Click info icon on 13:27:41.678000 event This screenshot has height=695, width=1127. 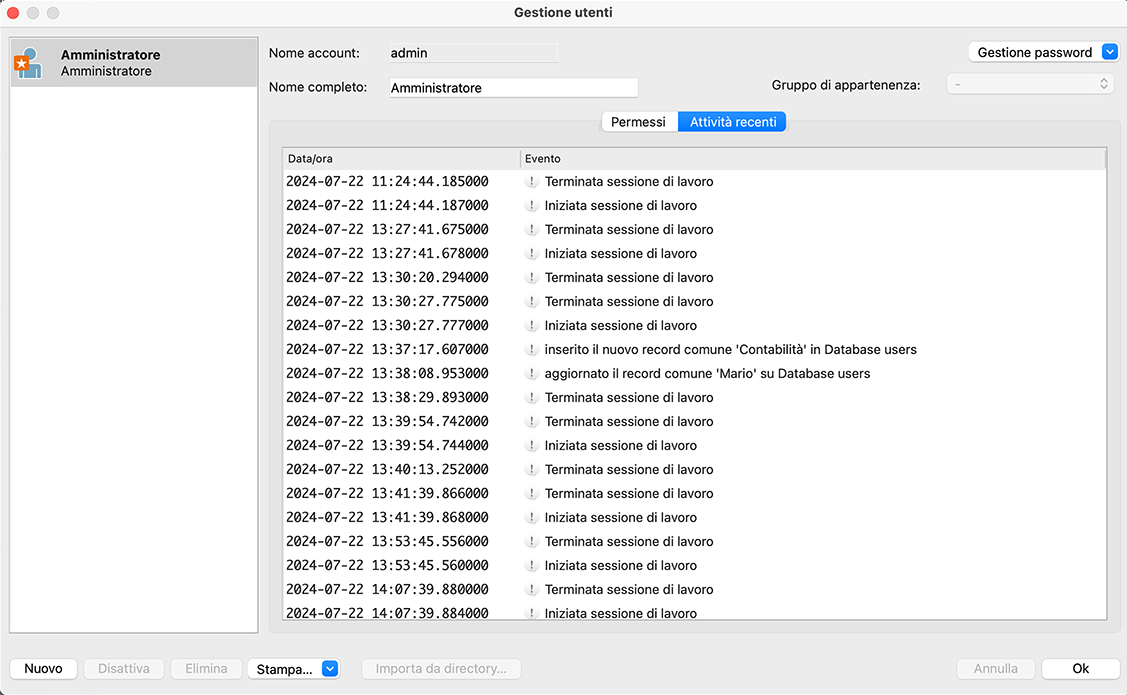point(532,254)
